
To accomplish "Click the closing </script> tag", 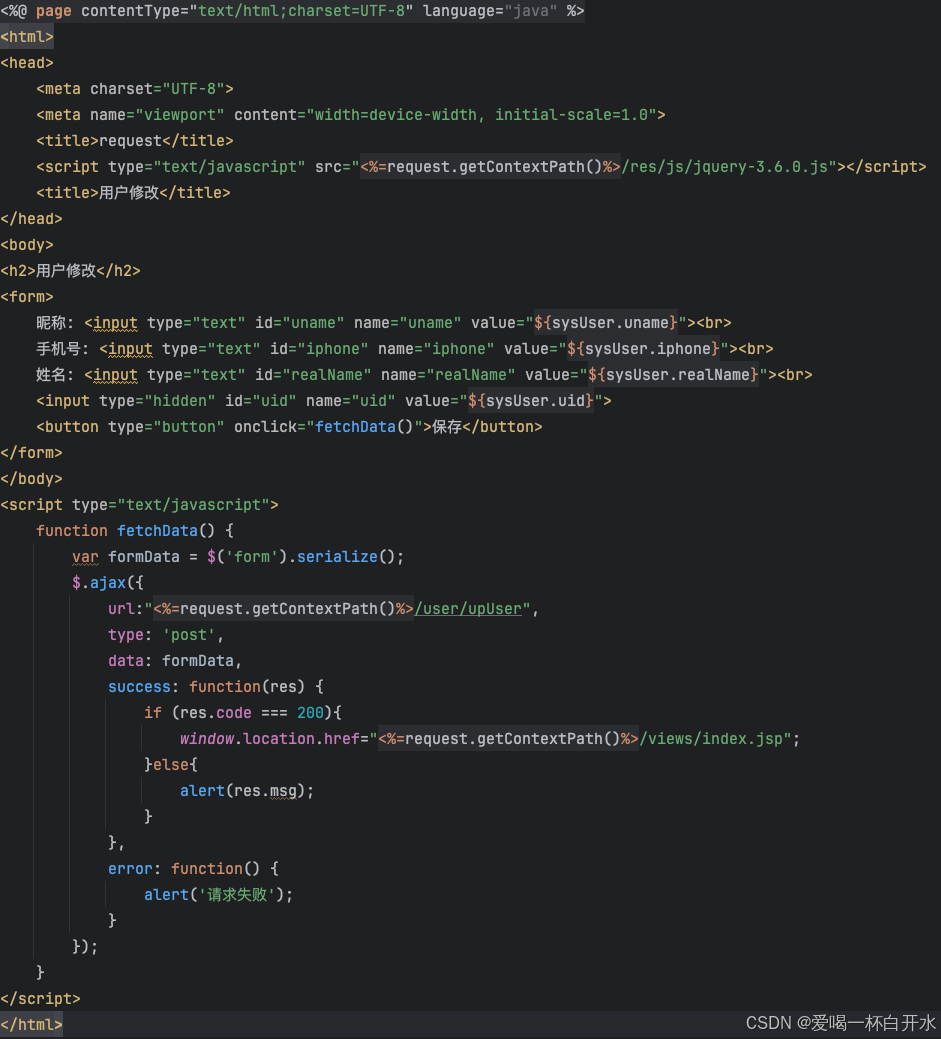I will [40, 999].
